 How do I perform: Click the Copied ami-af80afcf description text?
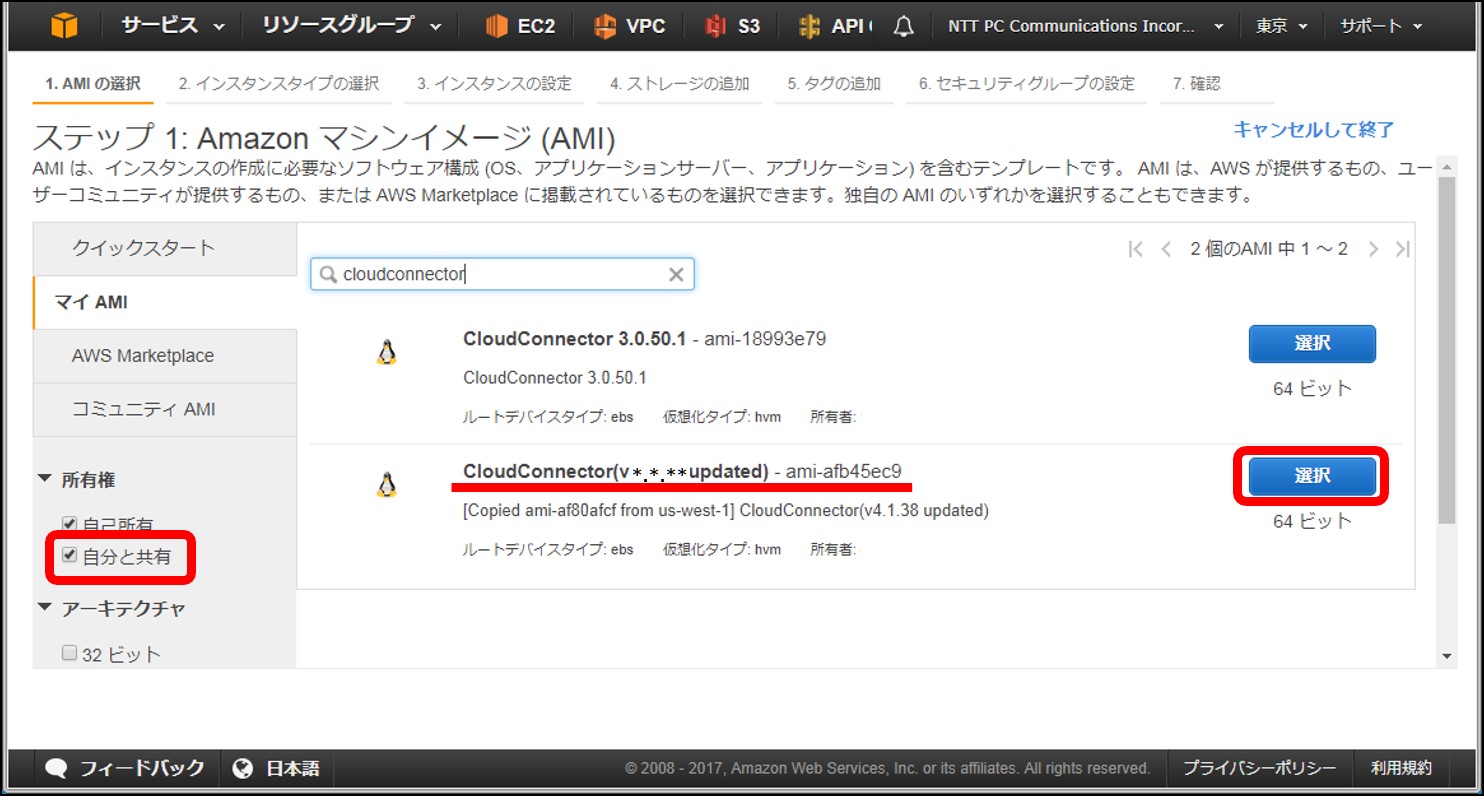[726, 510]
